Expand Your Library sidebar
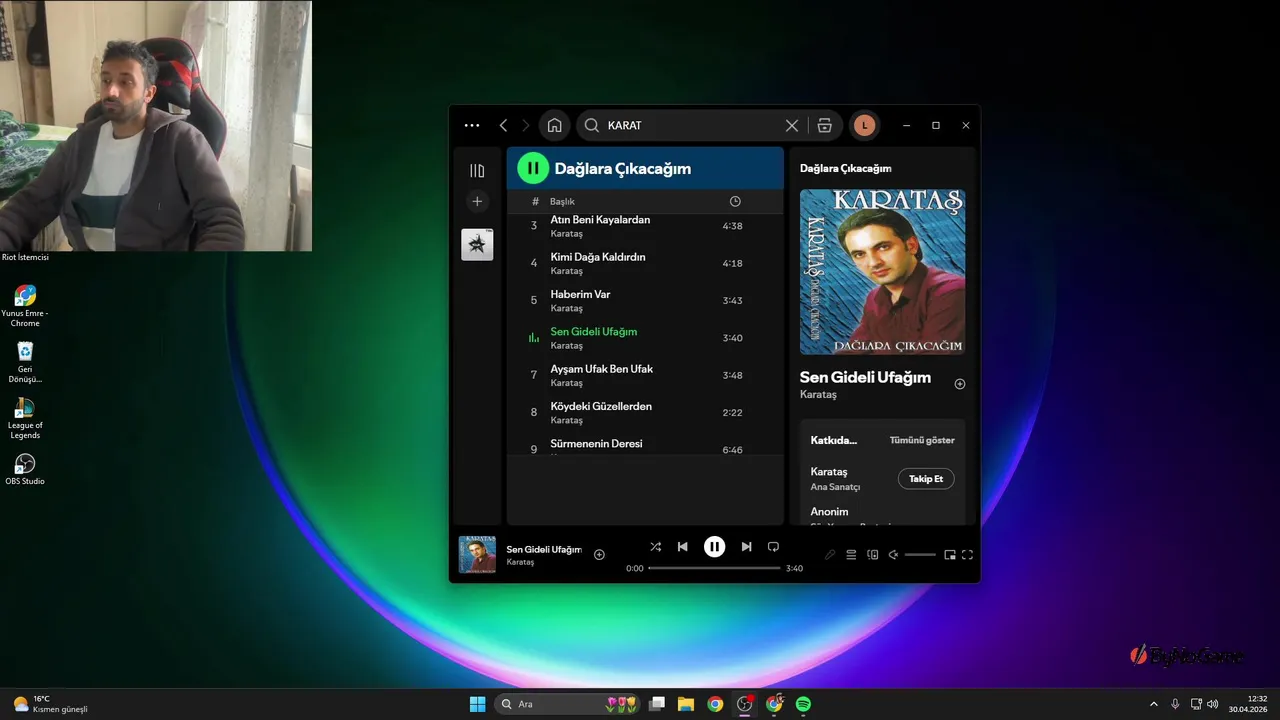The height and width of the screenshot is (720, 1280). [x=477, y=171]
